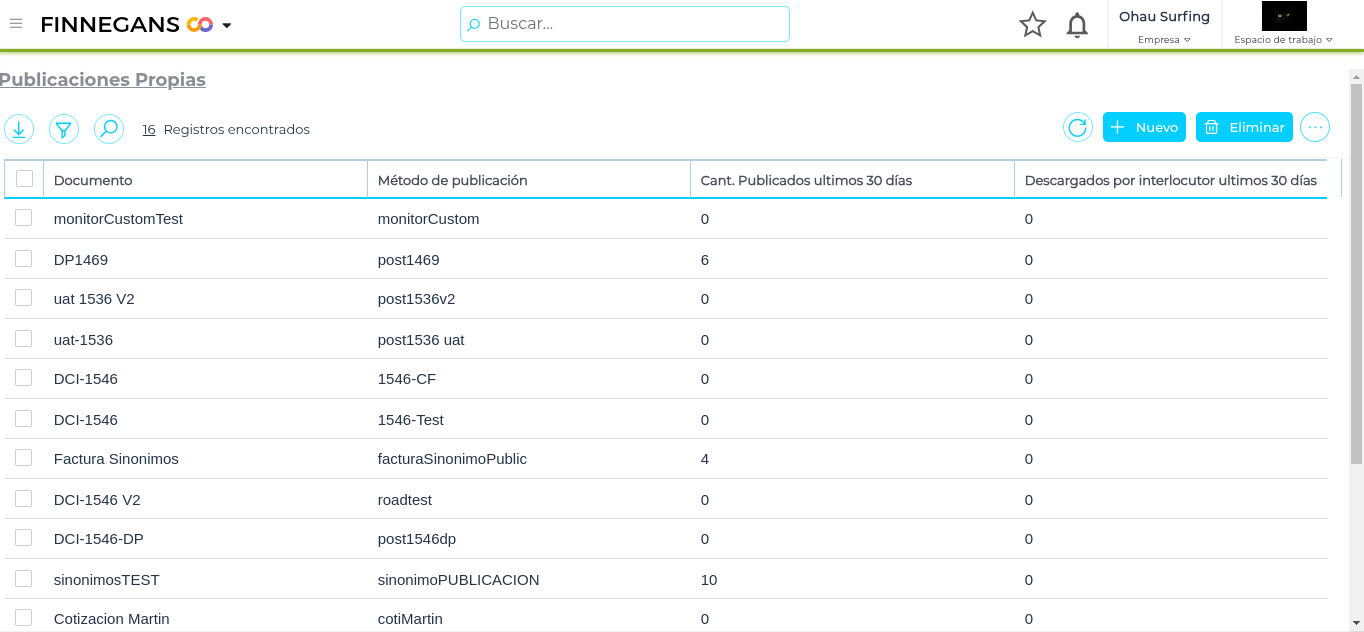
Task: Tick the Factura Sinonimos checkbox
Action: [x=24, y=458]
